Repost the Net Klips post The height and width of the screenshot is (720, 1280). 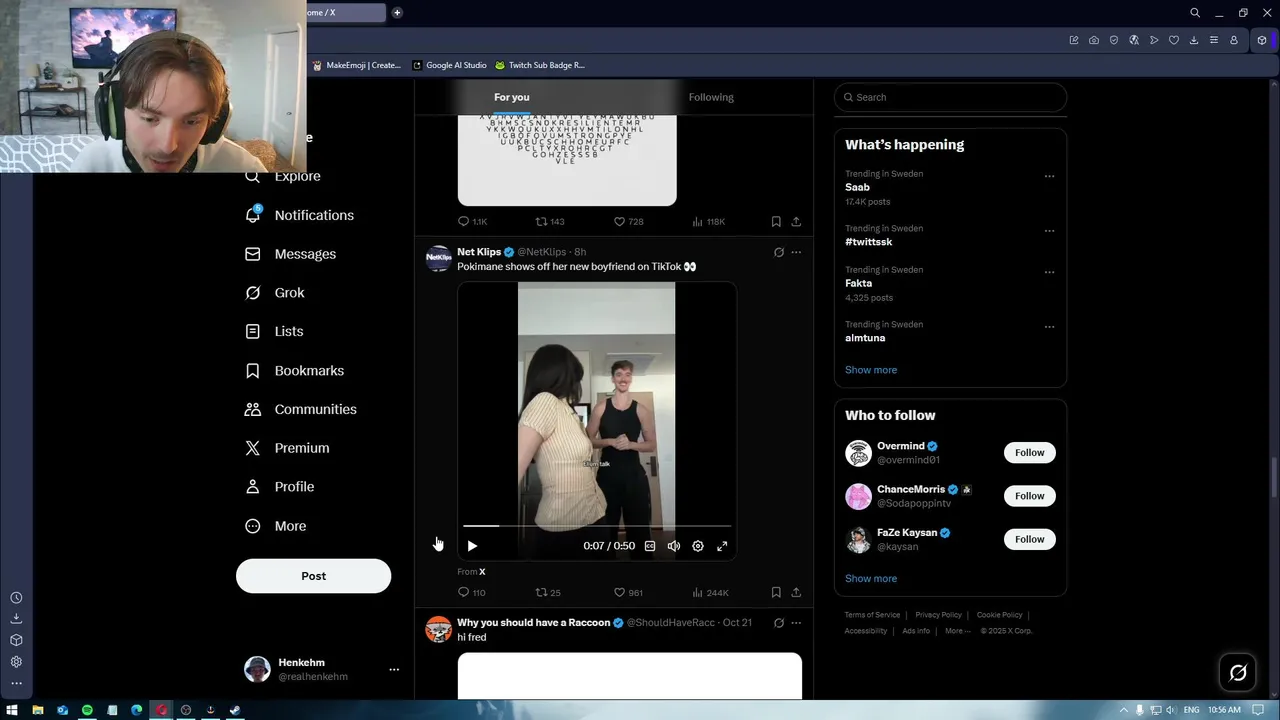pos(548,592)
